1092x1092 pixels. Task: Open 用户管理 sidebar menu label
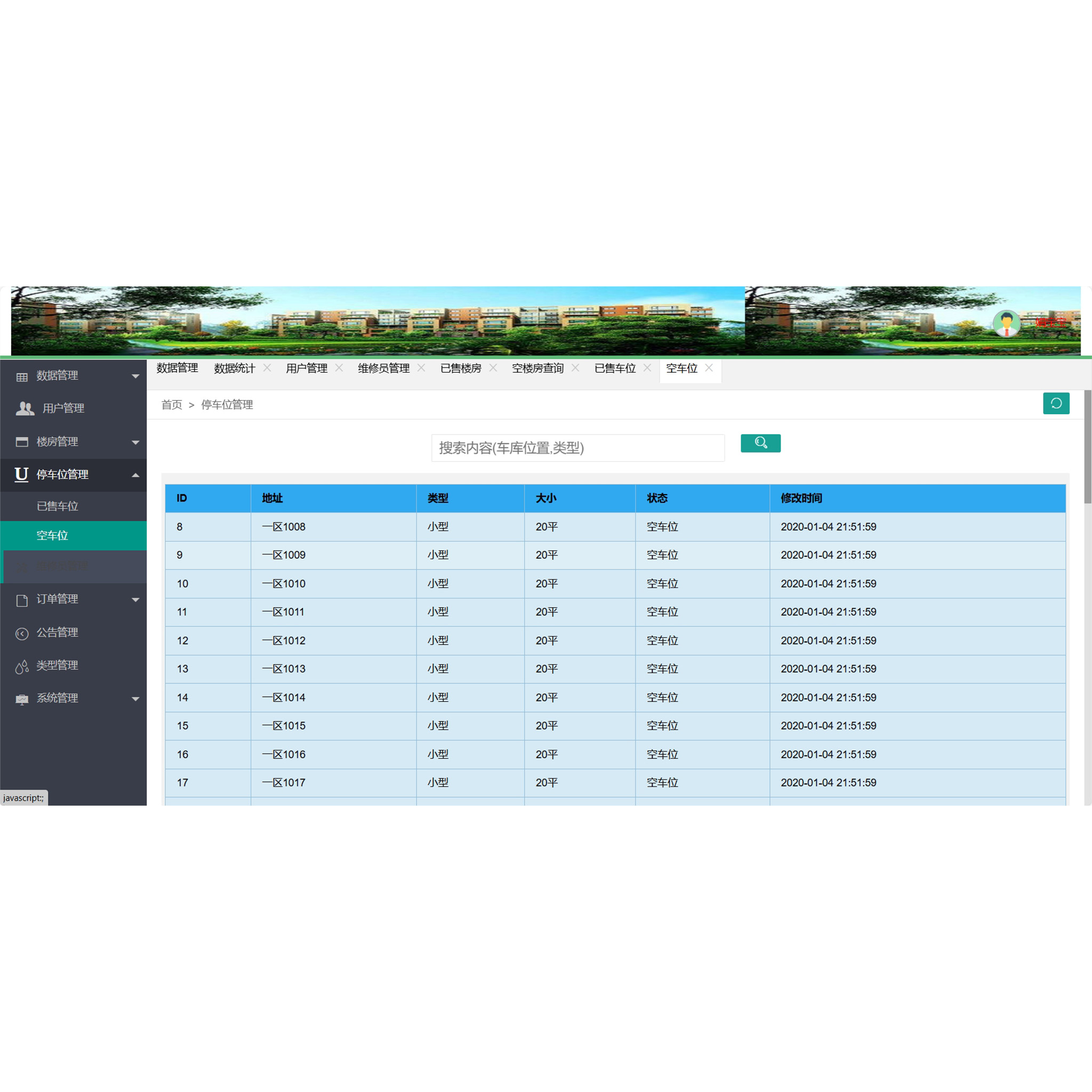click(x=63, y=408)
